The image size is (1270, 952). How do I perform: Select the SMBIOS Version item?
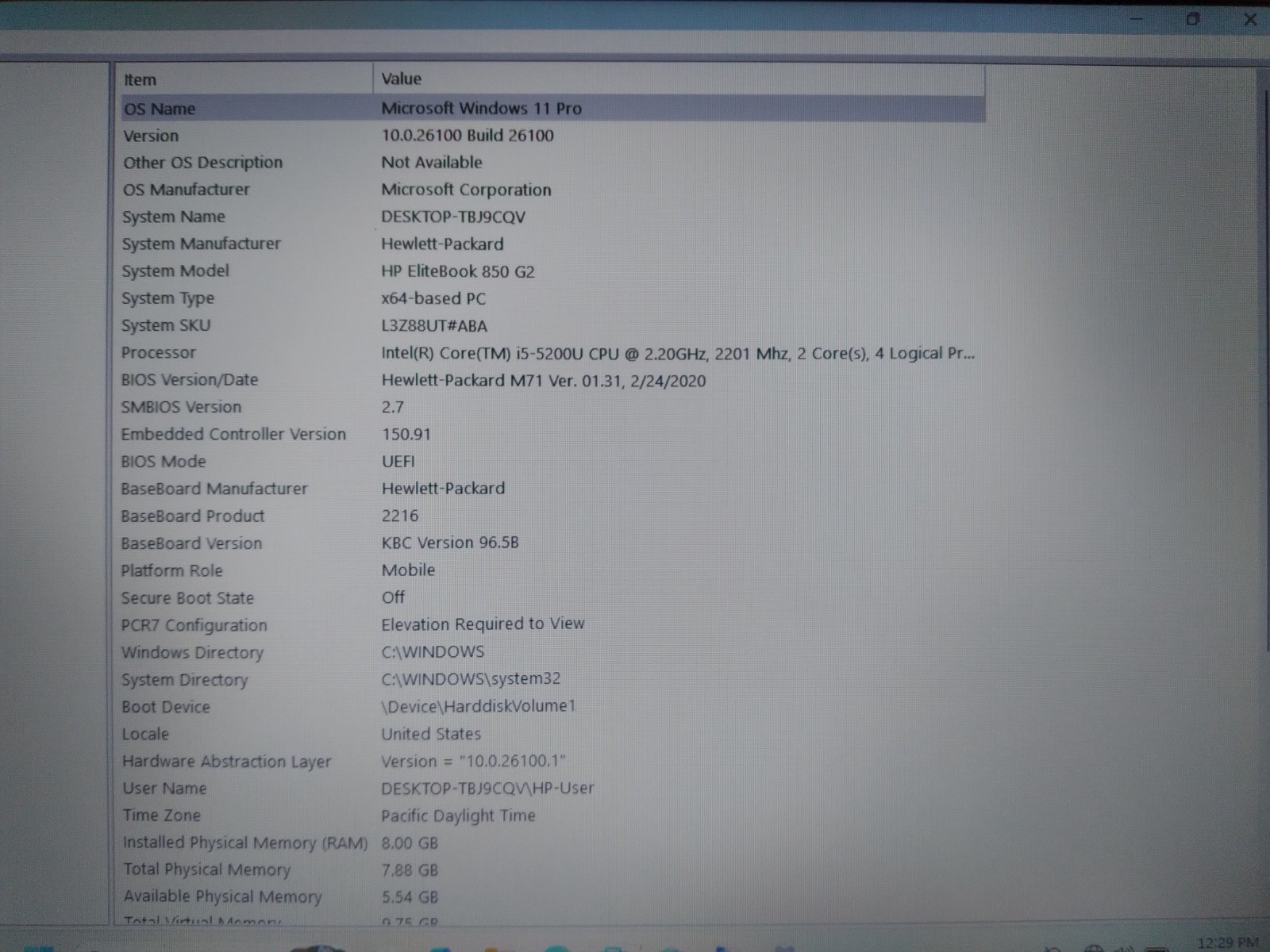click(181, 407)
